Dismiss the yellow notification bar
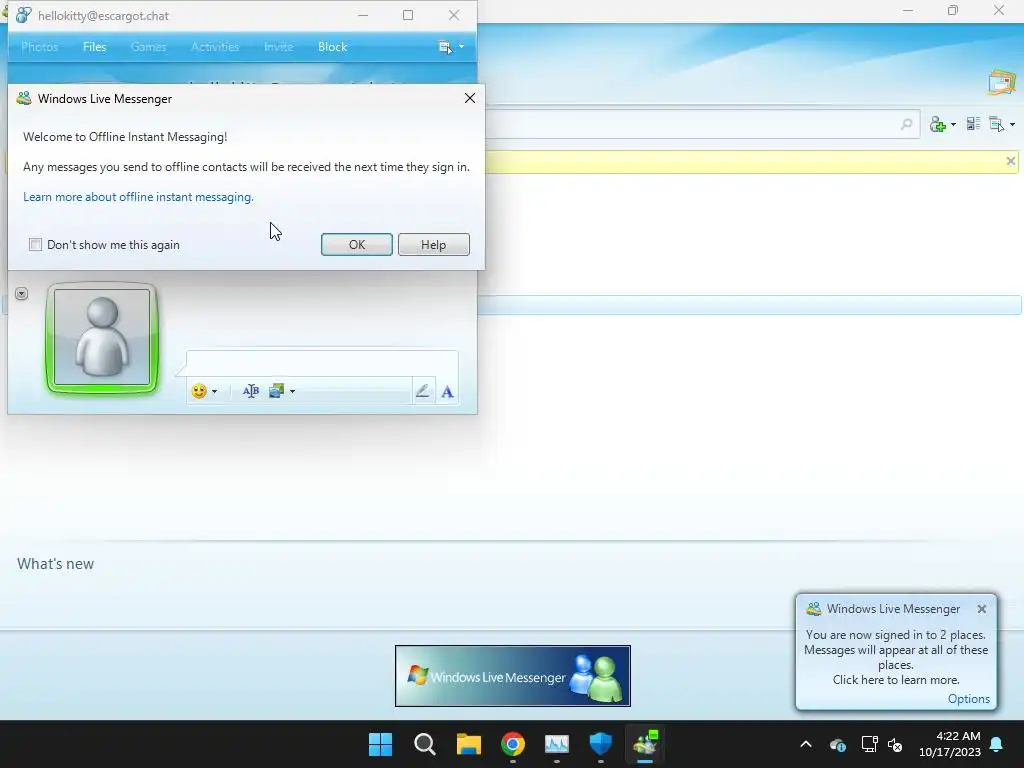This screenshot has width=1024, height=768. click(1010, 161)
